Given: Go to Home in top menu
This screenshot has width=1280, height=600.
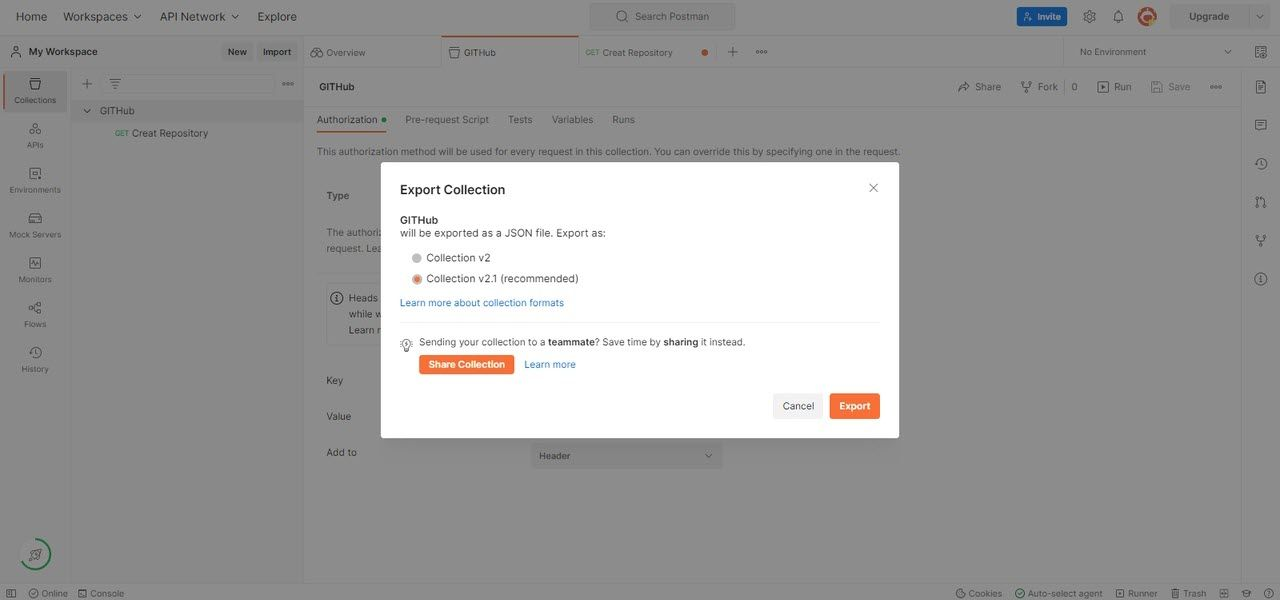Looking at the screenshot, I should [31, 16].
